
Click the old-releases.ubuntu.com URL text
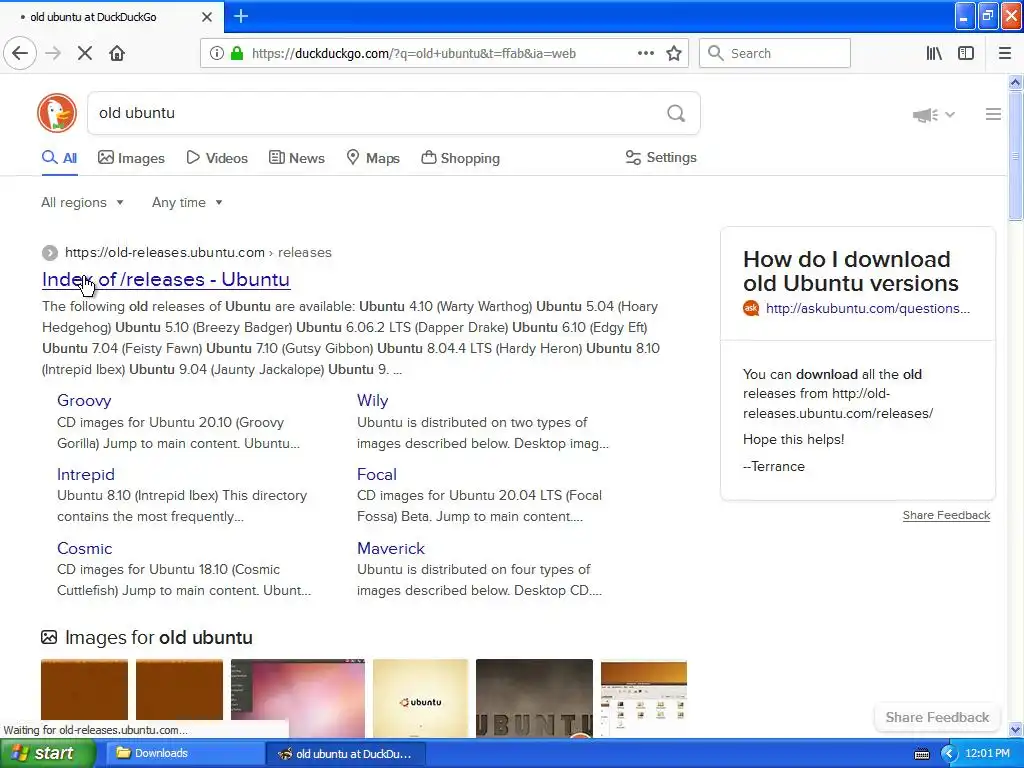click(x=165, y=253)
